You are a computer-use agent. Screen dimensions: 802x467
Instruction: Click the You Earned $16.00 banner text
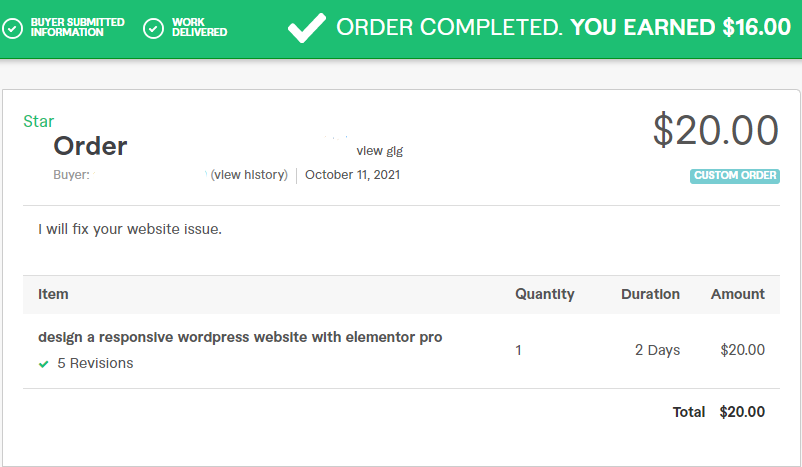tap(680, 28)
